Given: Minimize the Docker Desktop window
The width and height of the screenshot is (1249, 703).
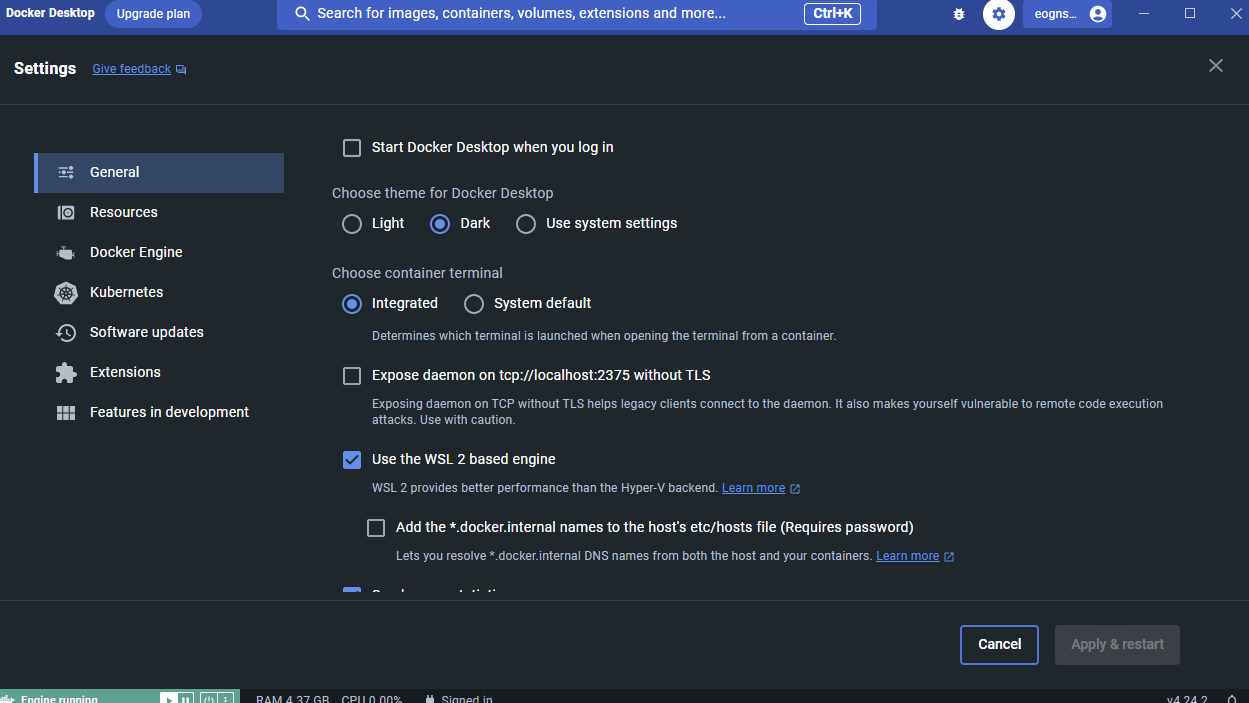Looking at the screenshot, I should pyautogui.click(x=1144, y=14).
